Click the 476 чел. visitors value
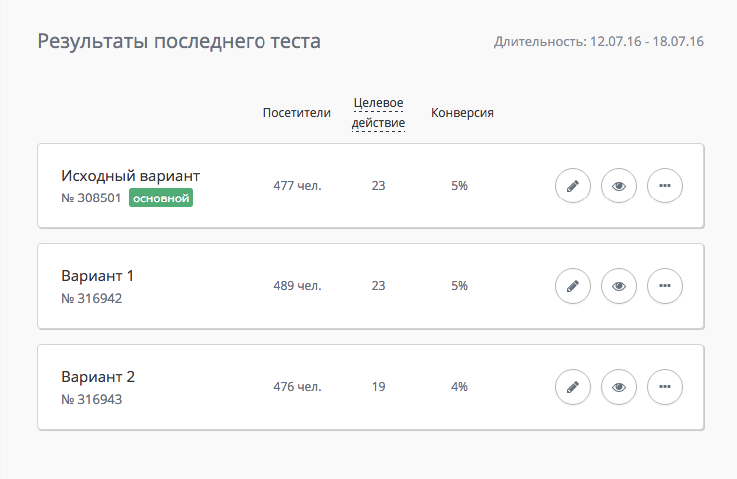The image size is (737, 479). click(298, 387)
